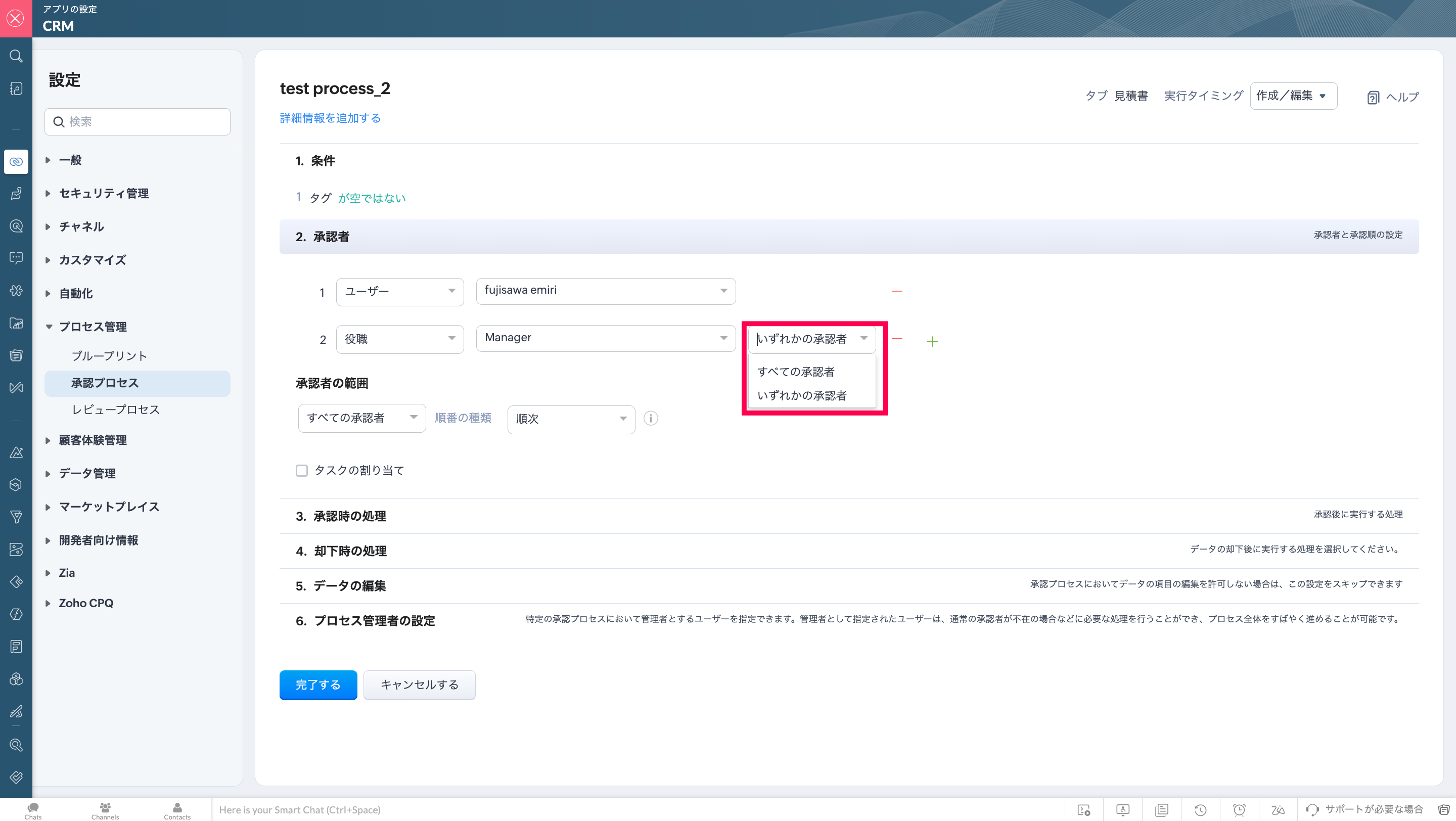Click the red close X icon
Screen dimensions: 1456x821
(16, 18)
